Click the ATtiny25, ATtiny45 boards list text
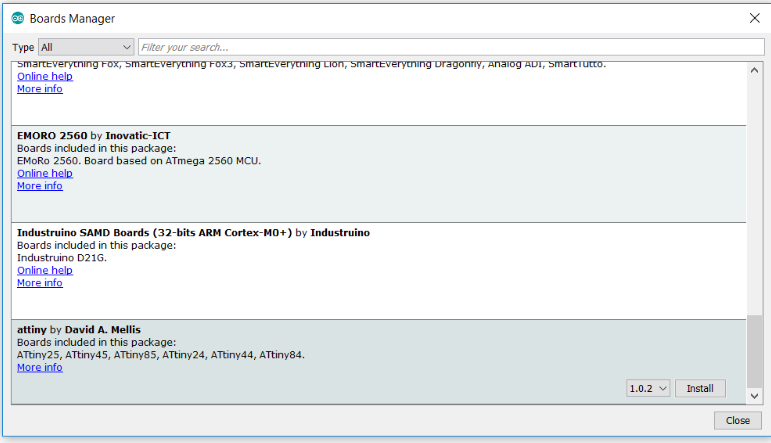 (161, 354)
